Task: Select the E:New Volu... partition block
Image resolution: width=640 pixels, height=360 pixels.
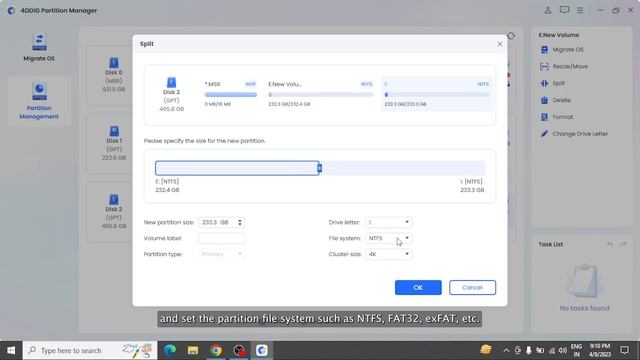Action: point(320,94)
